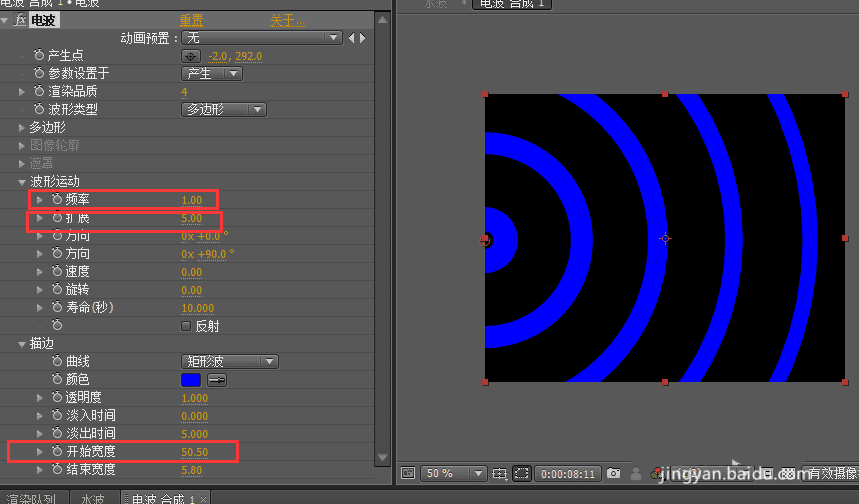This screenshot has width=859, height=504.
Task: Switch to the 水波 timeline tab
Action: pos(93,499)
